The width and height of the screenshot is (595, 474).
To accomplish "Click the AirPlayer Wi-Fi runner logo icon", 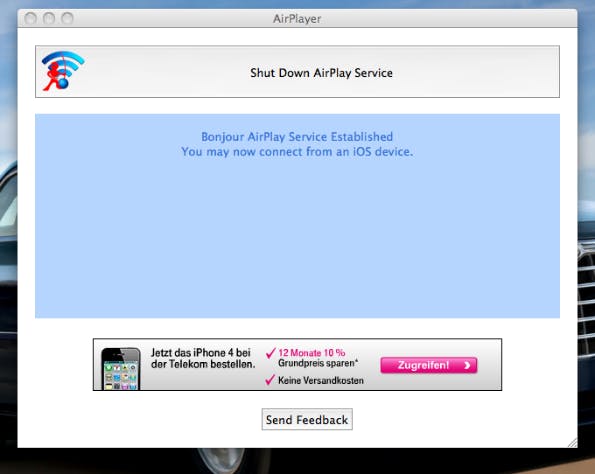I will (x=63, y=71).
